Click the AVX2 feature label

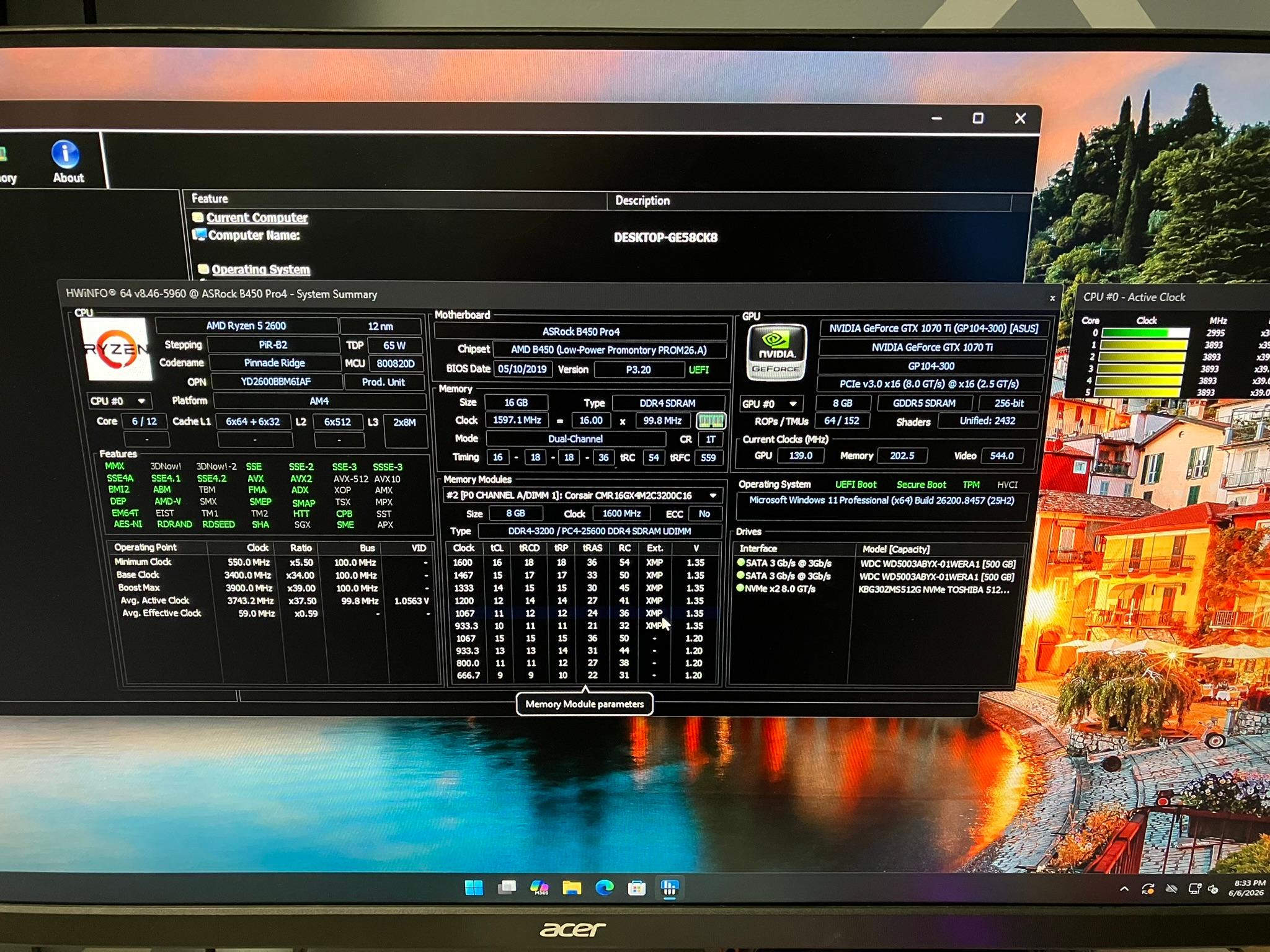click(x=301, y=478)
